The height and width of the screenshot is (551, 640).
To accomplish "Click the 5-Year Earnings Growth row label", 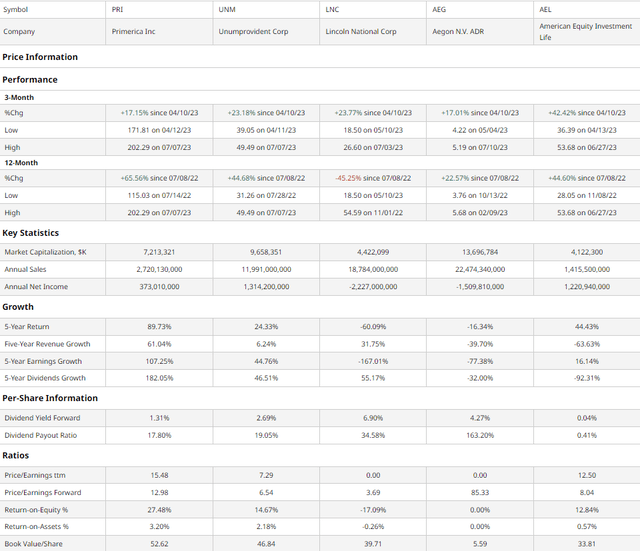I will 43,361.
